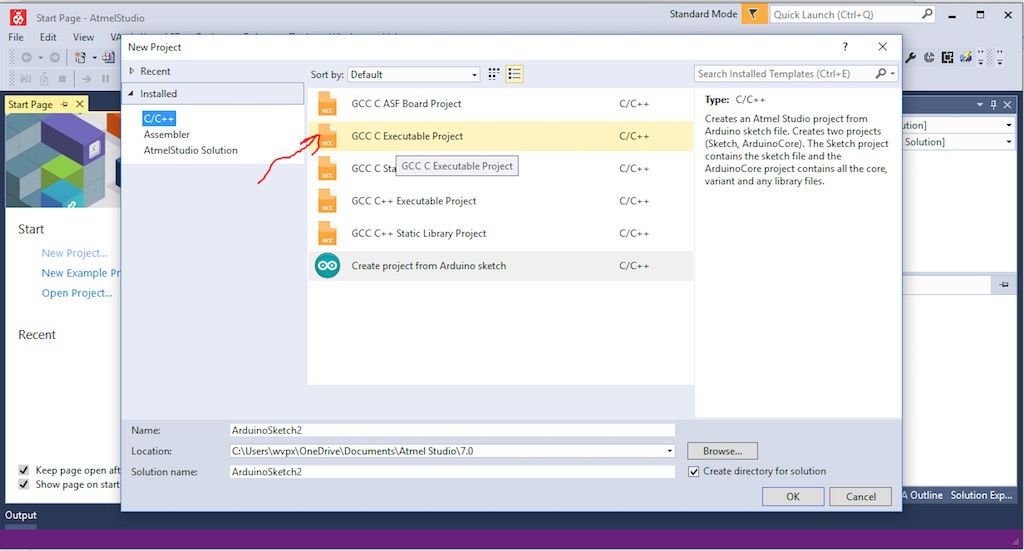Open the search options dropdown arrow
Viewport: 1024px width, 551px height.
tap(893, 74)
